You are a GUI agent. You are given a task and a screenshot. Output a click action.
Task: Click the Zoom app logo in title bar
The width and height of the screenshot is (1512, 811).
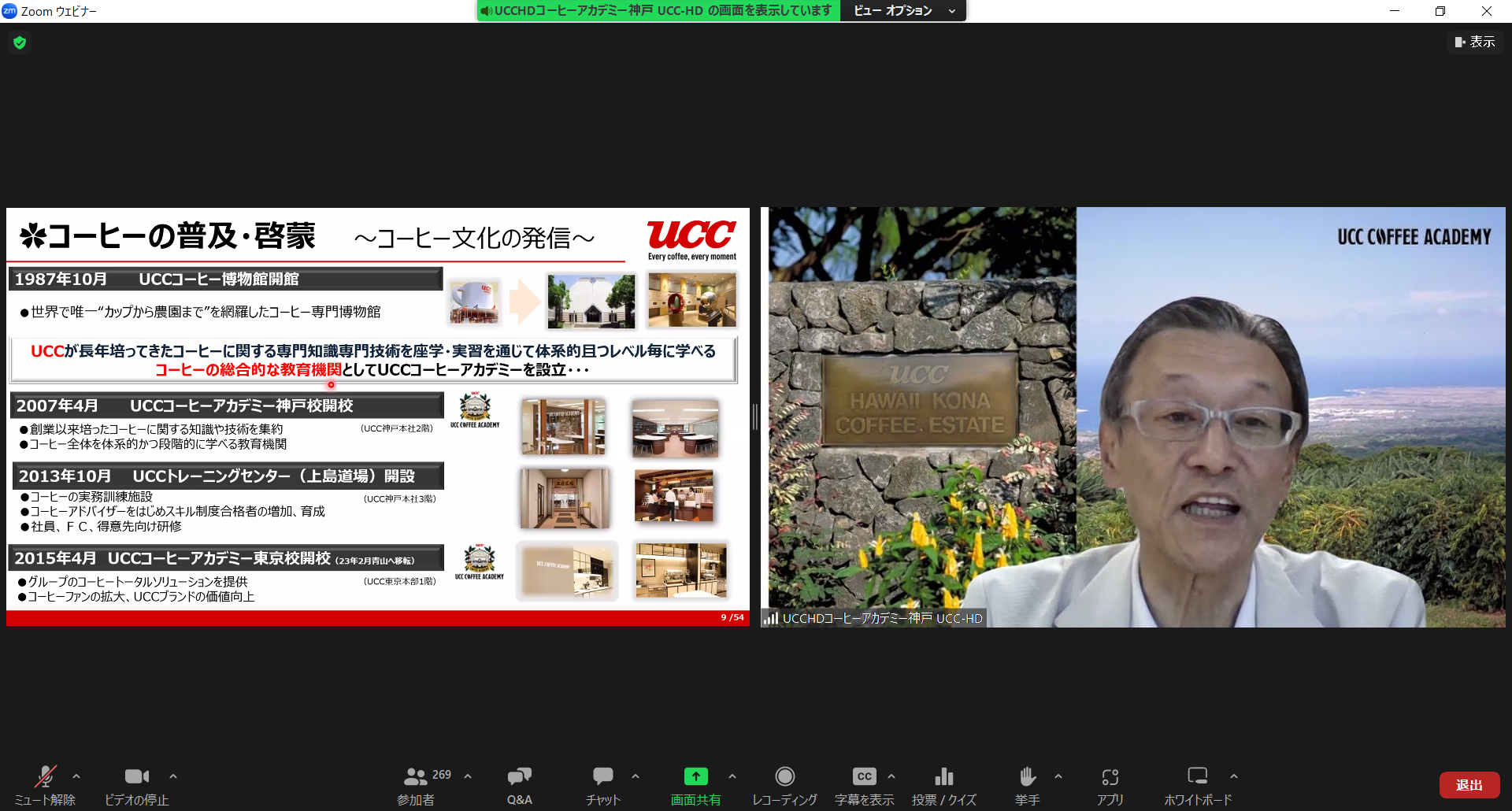9,11
